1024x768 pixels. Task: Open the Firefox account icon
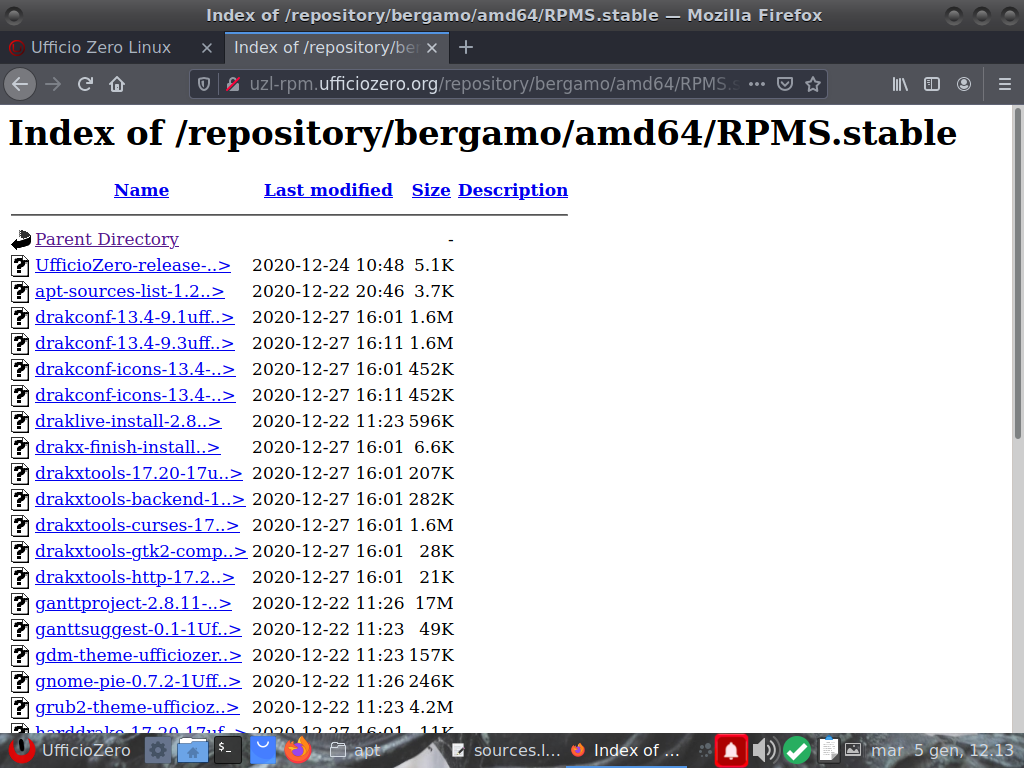(964, 85)
